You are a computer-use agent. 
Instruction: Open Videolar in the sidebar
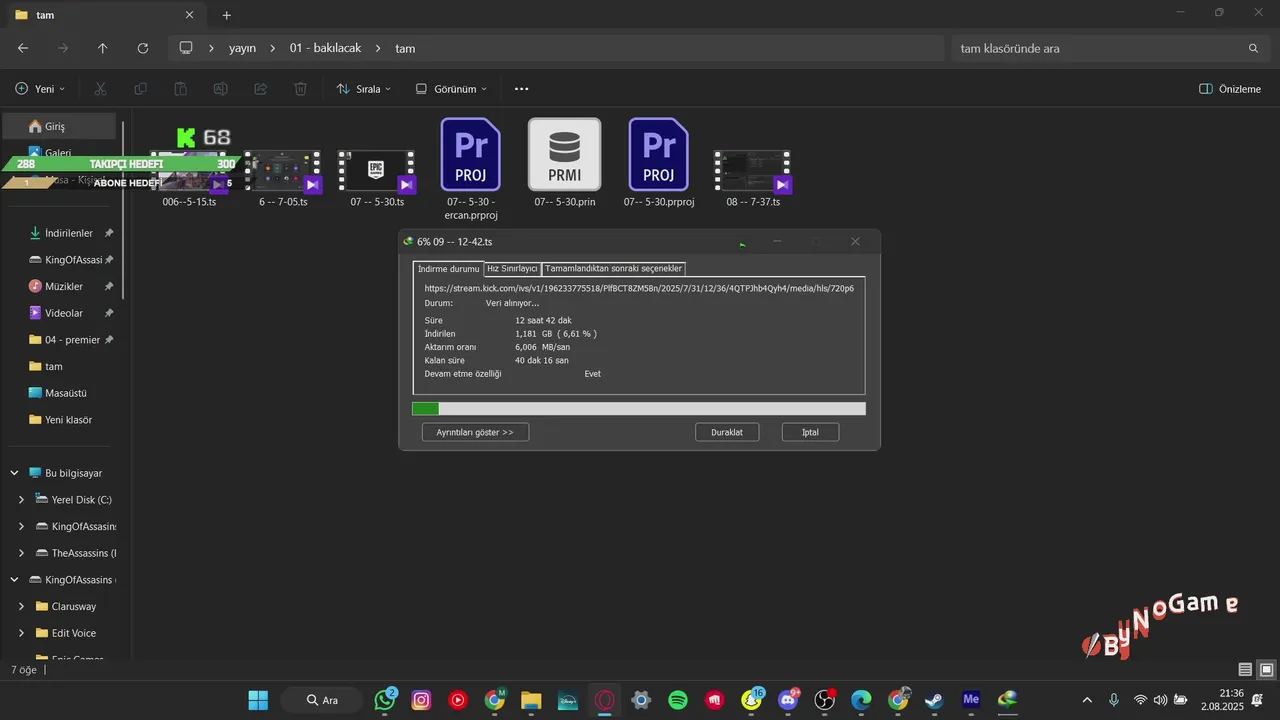coord(62,313)
